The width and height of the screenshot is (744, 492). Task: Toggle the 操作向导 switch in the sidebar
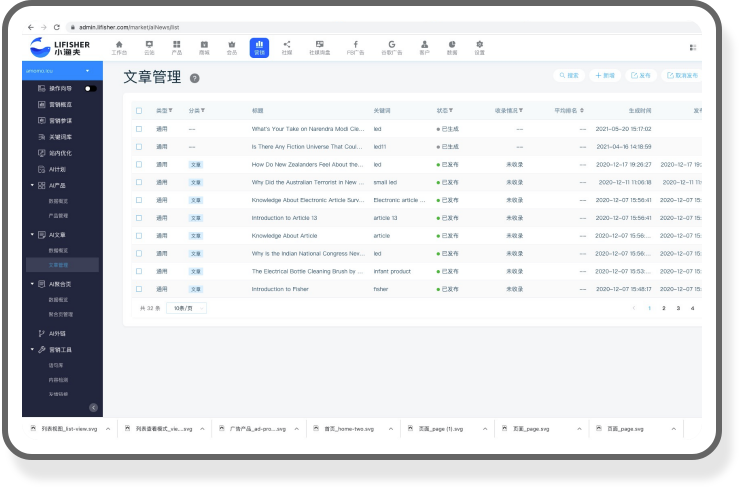90,88
